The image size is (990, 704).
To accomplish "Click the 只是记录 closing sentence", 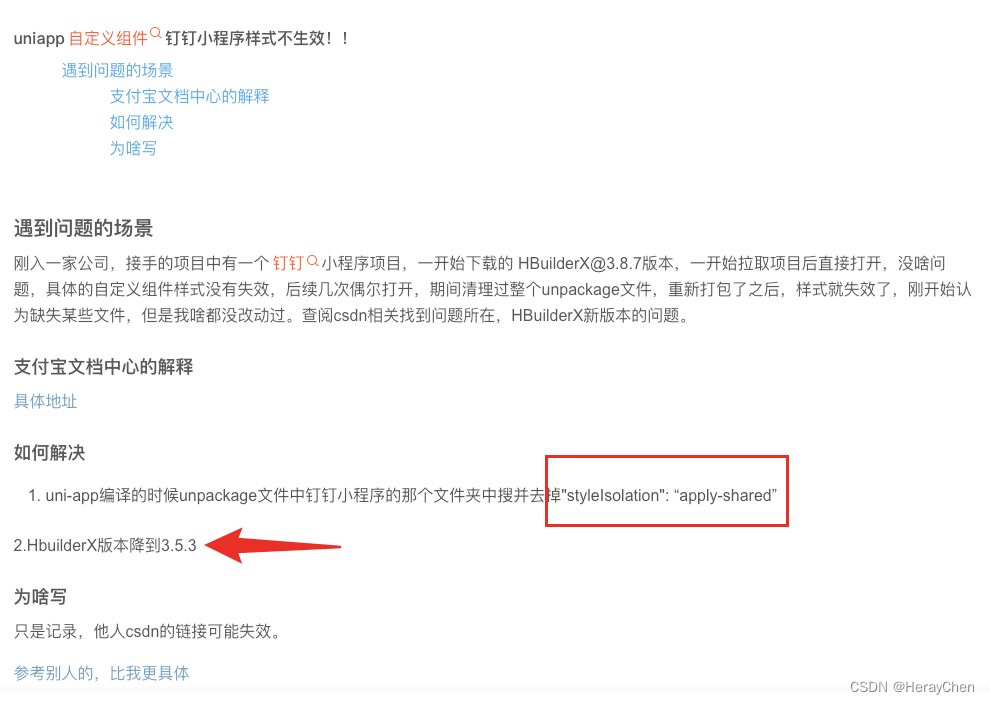I will [x=147, y=631].
